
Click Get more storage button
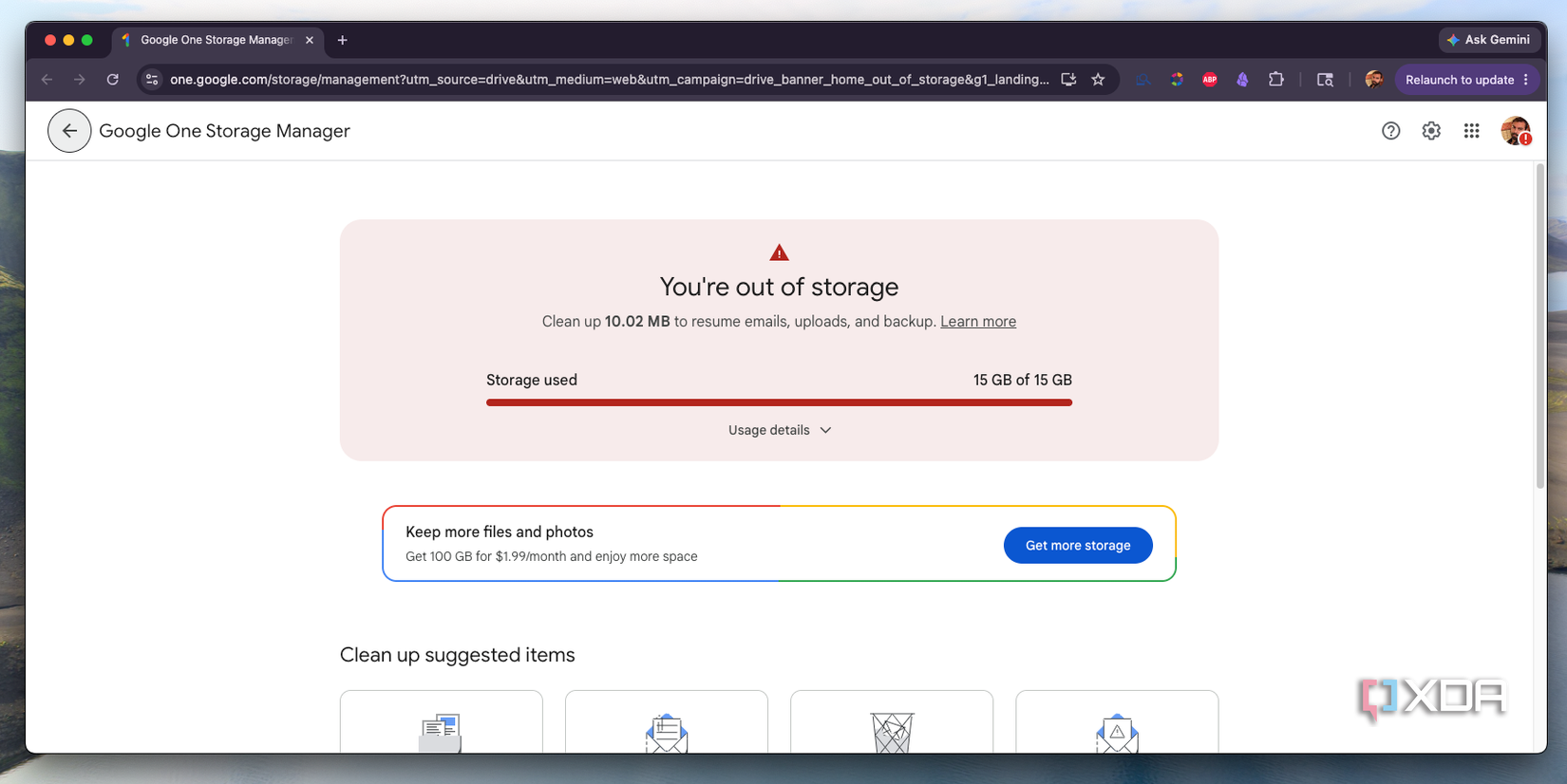pyautogui.click(x=1078, y=545)
